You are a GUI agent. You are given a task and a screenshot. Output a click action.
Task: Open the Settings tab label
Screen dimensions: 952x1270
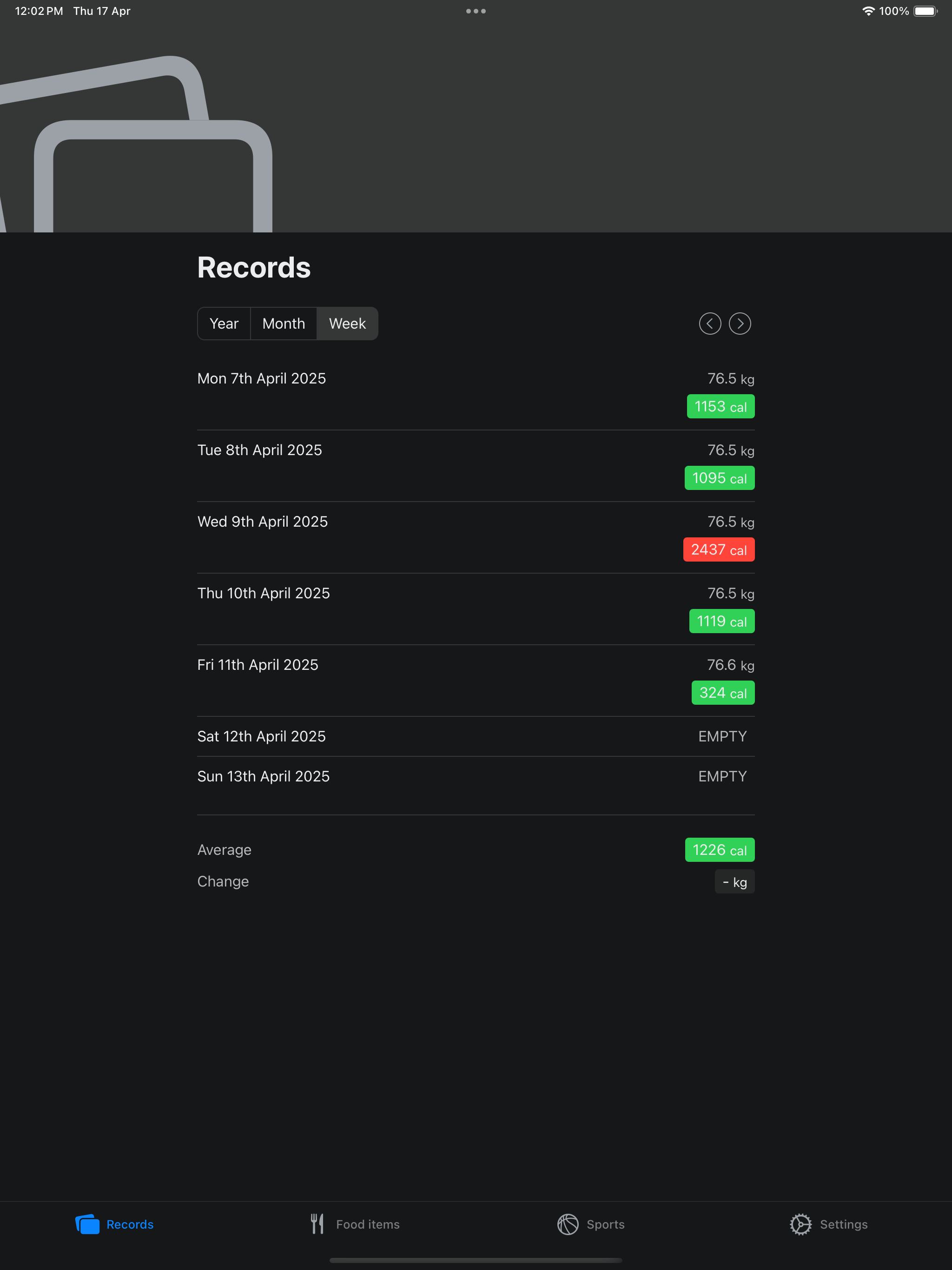pos(844,1224)
